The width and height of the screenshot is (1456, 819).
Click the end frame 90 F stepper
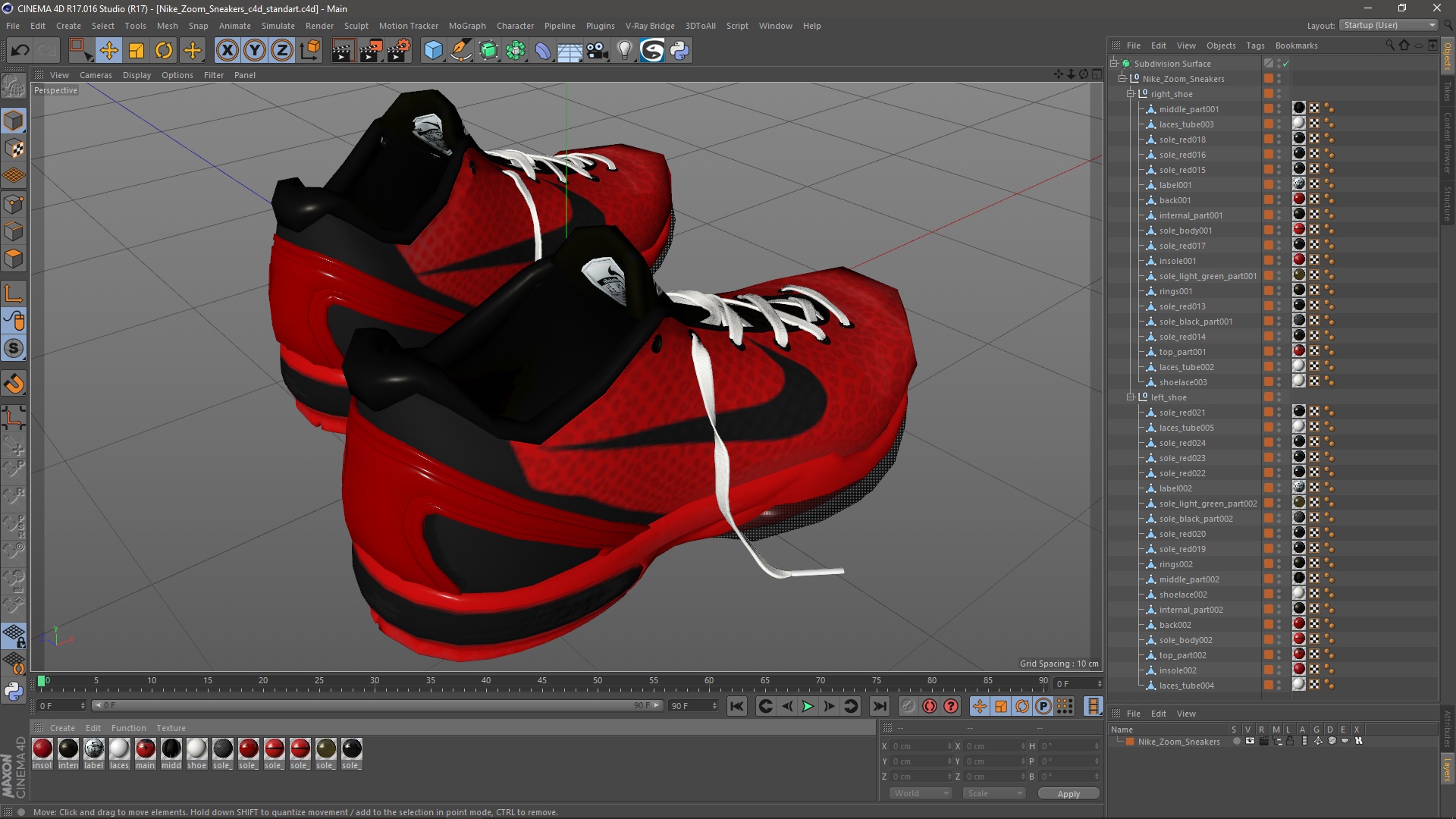[714, 706]
